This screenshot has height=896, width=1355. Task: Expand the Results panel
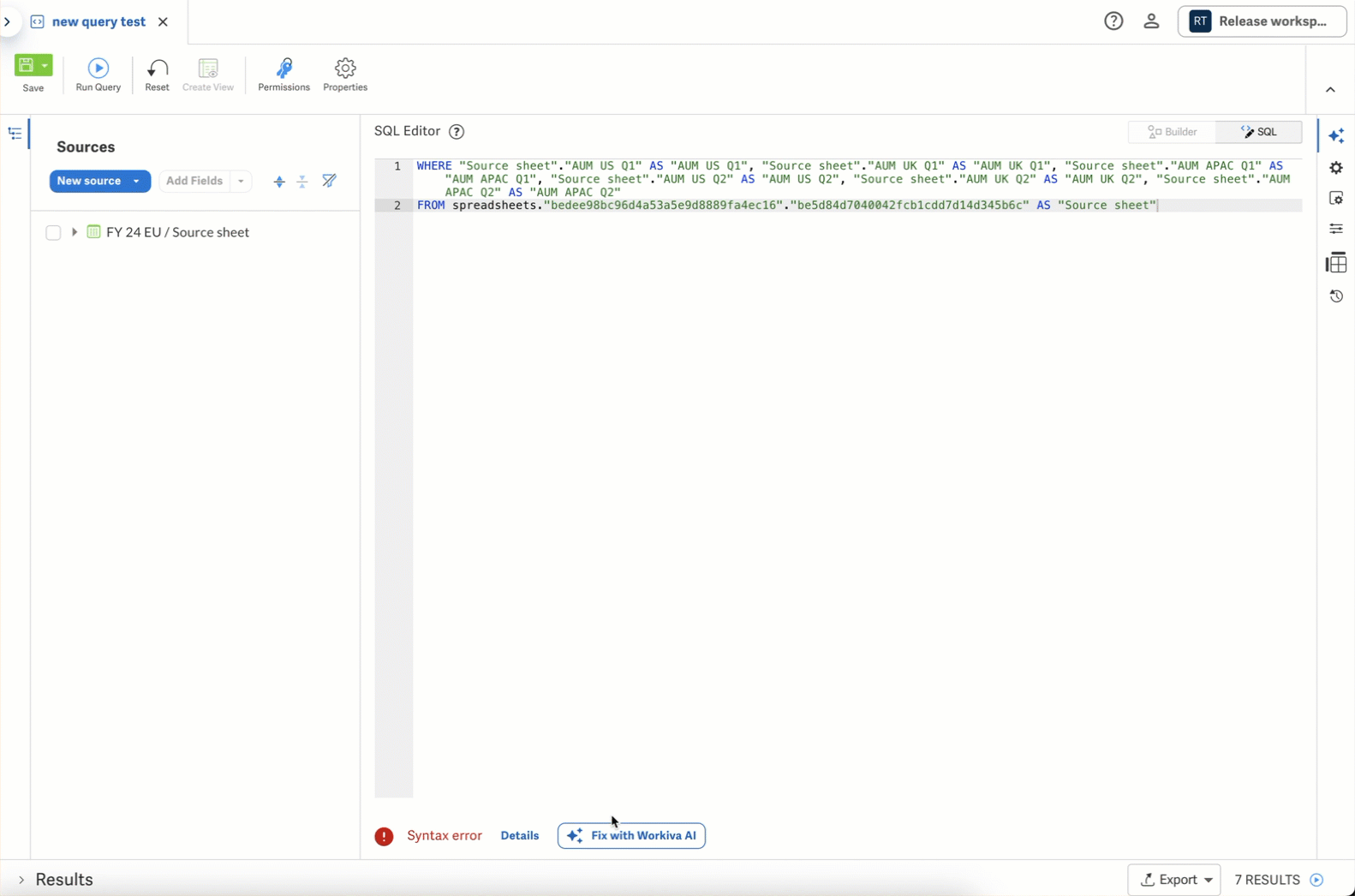(21, 880)
